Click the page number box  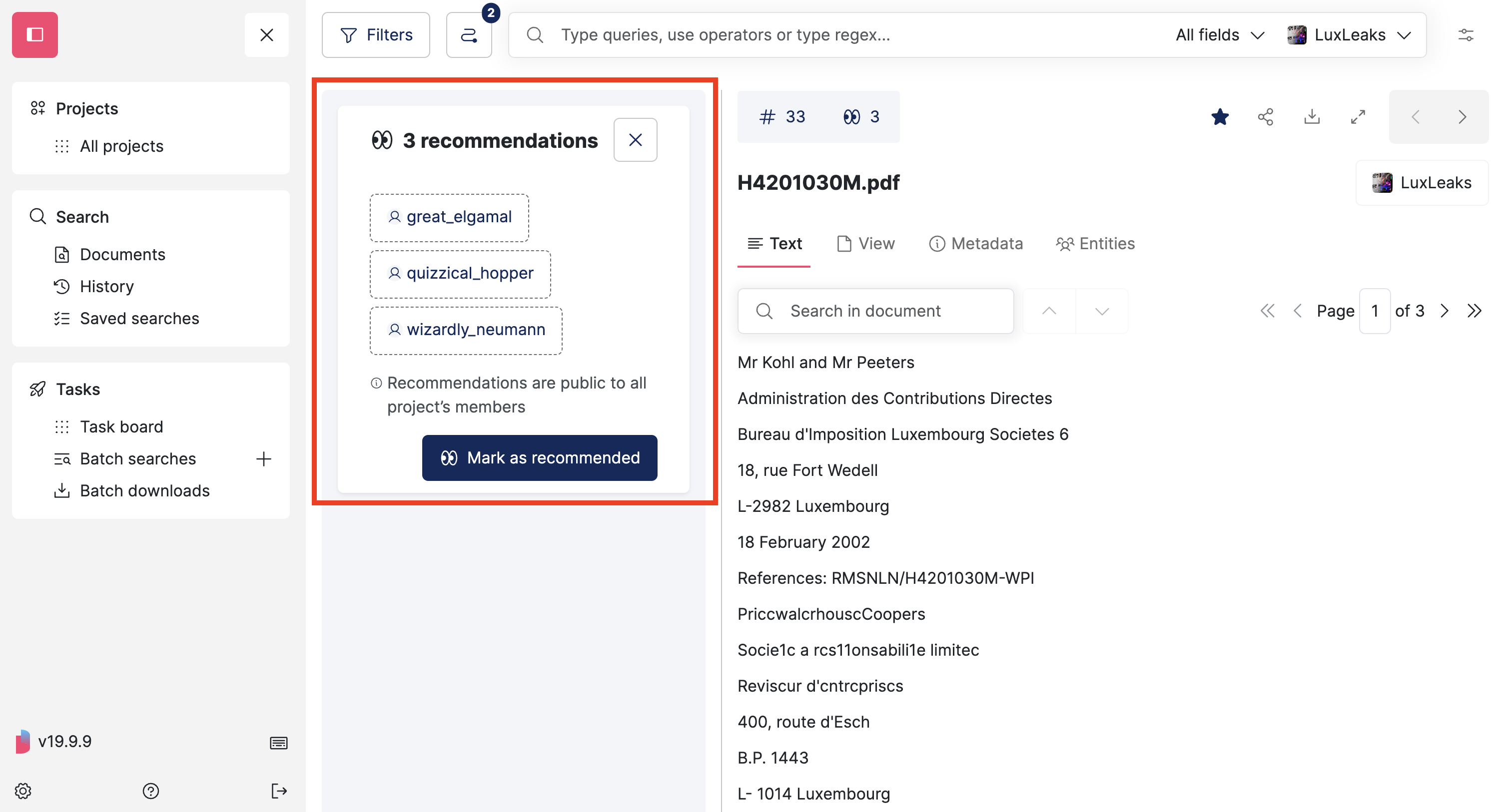pyautogui.click(x=1375, y=311)
